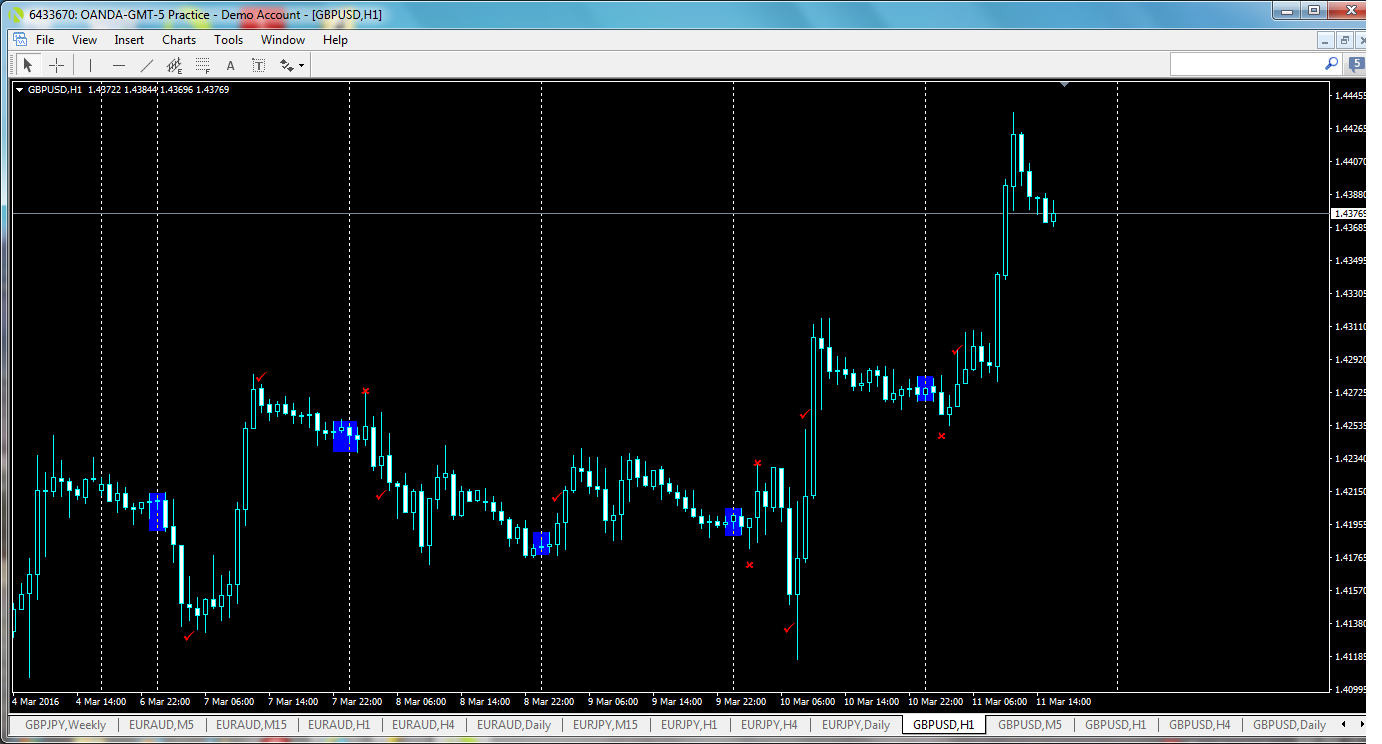Click the application icon in title bar

(x=16, y=14)
